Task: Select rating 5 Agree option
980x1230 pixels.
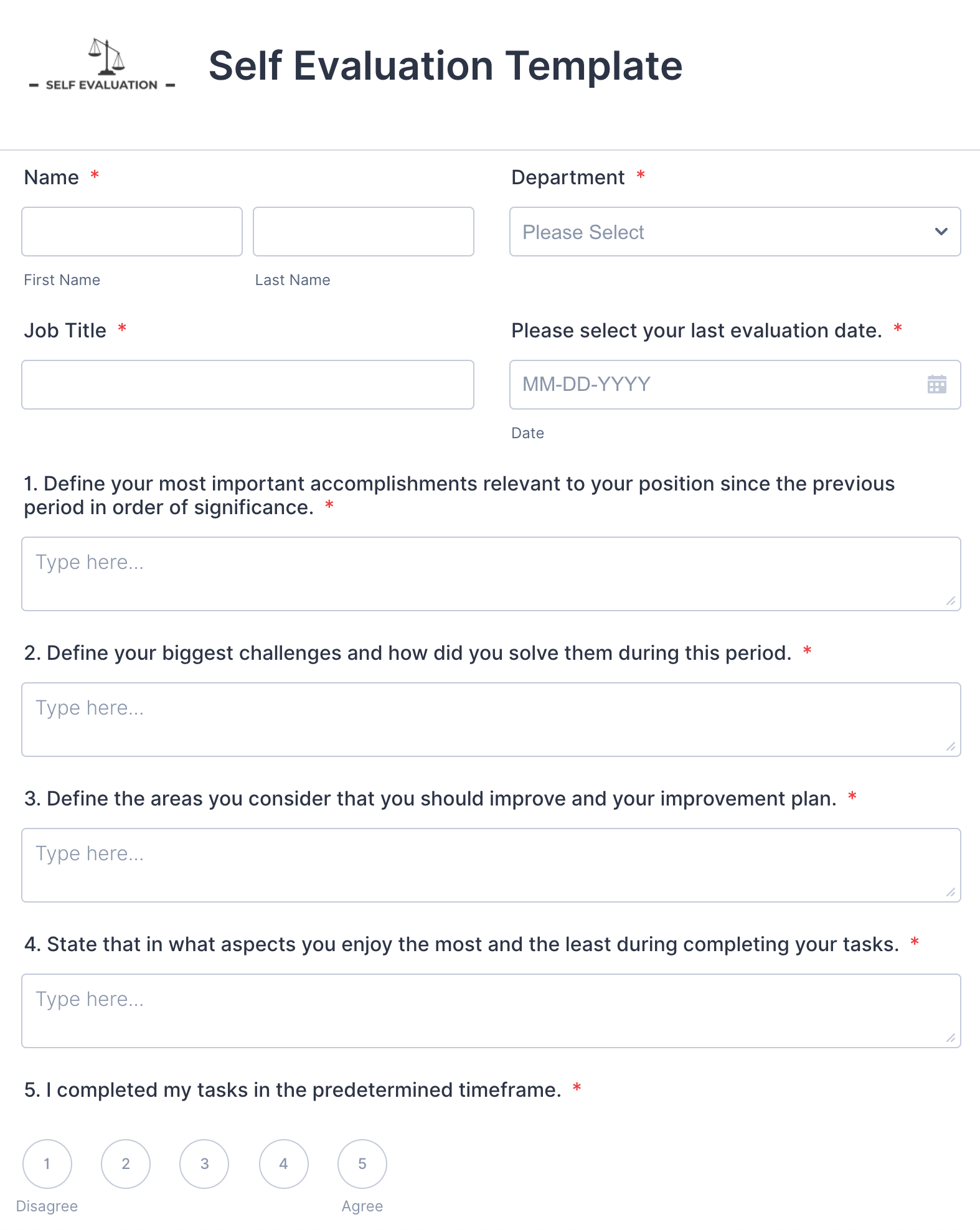Action: click(362, 1163)
